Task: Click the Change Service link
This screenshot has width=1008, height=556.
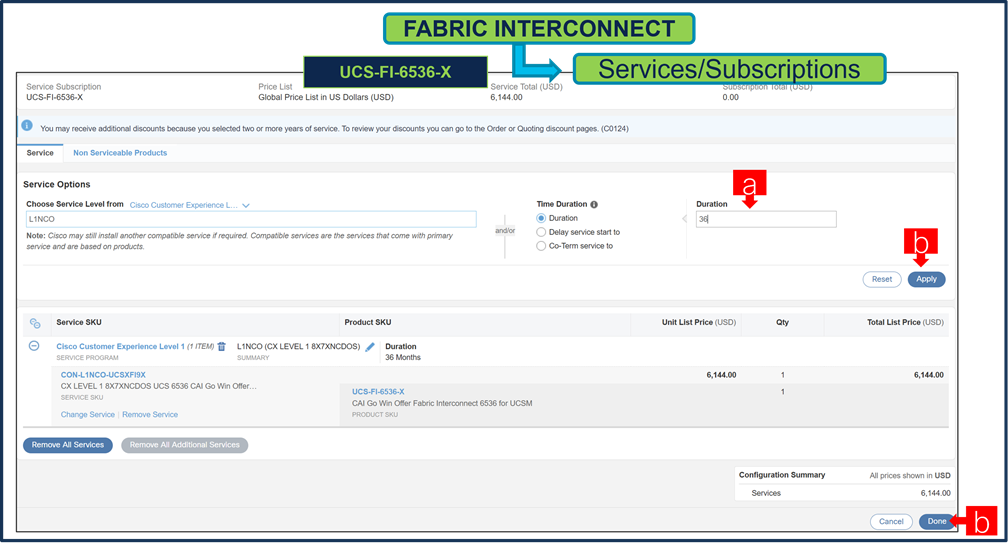Action: pyautogui.click(x=87, y=415)
